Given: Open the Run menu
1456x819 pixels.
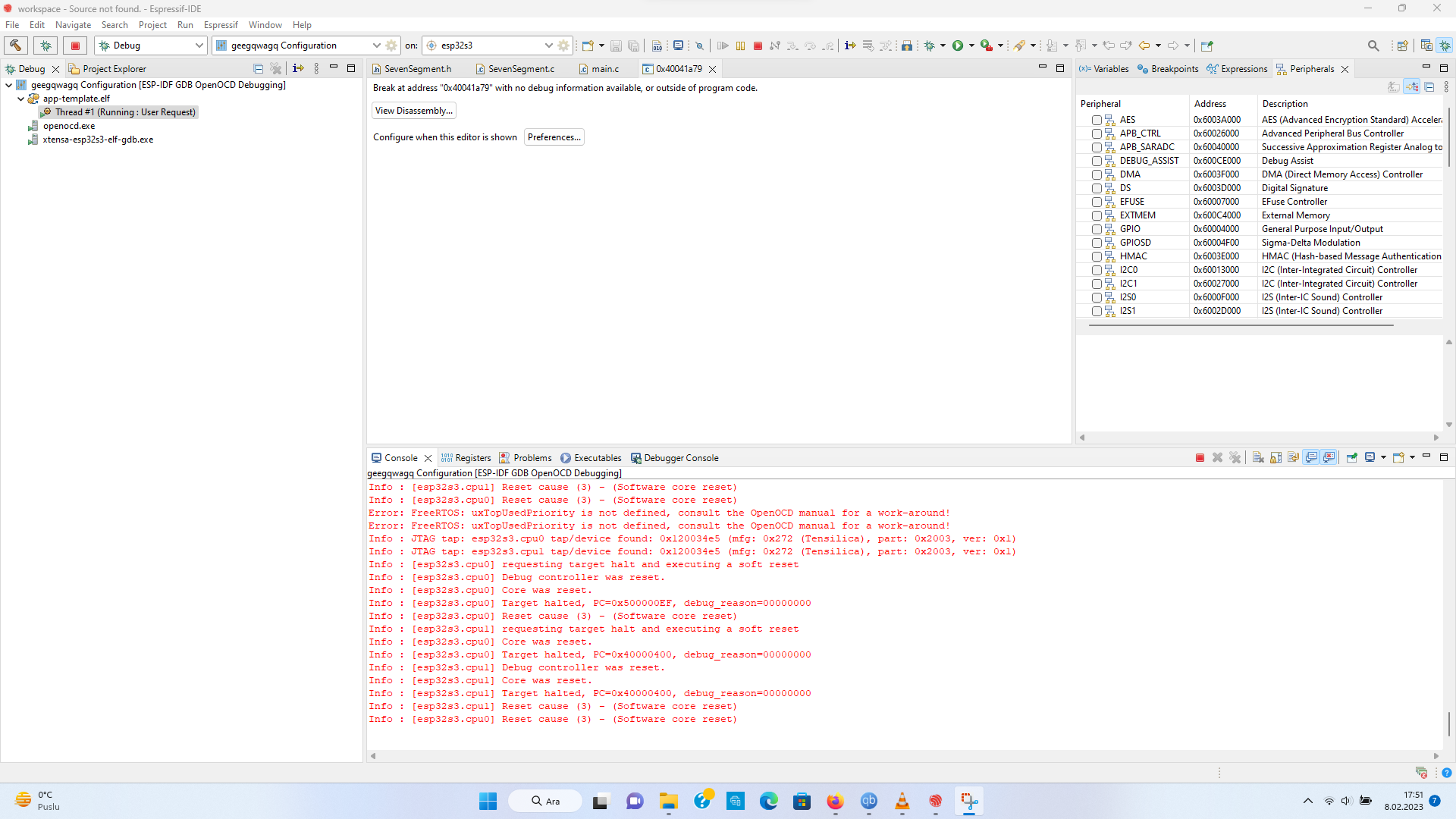Looking at the screenshot, I should (x=185, y=25).
